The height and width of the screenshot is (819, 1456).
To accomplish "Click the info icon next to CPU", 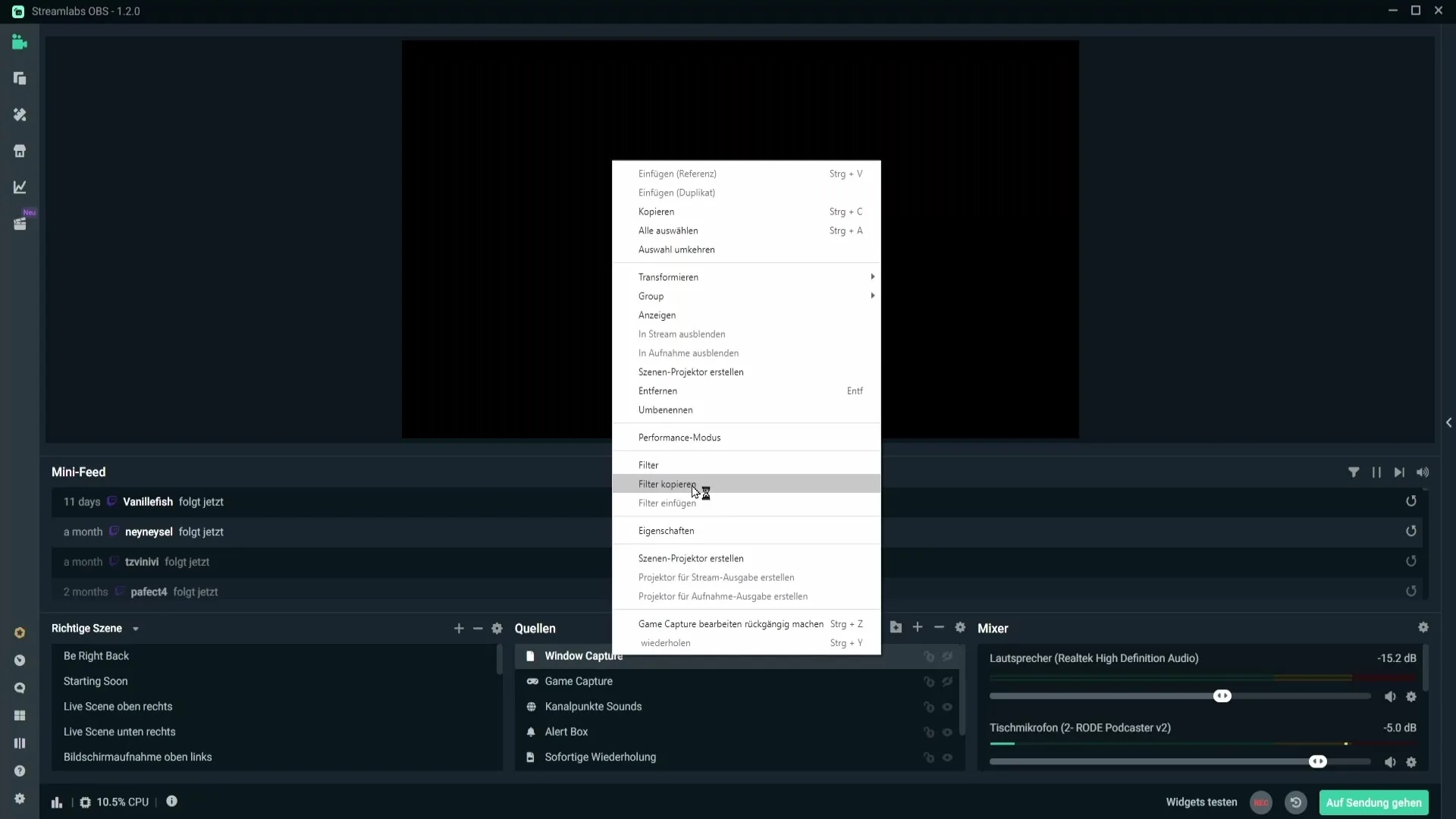I will click(x=172, y=802).
